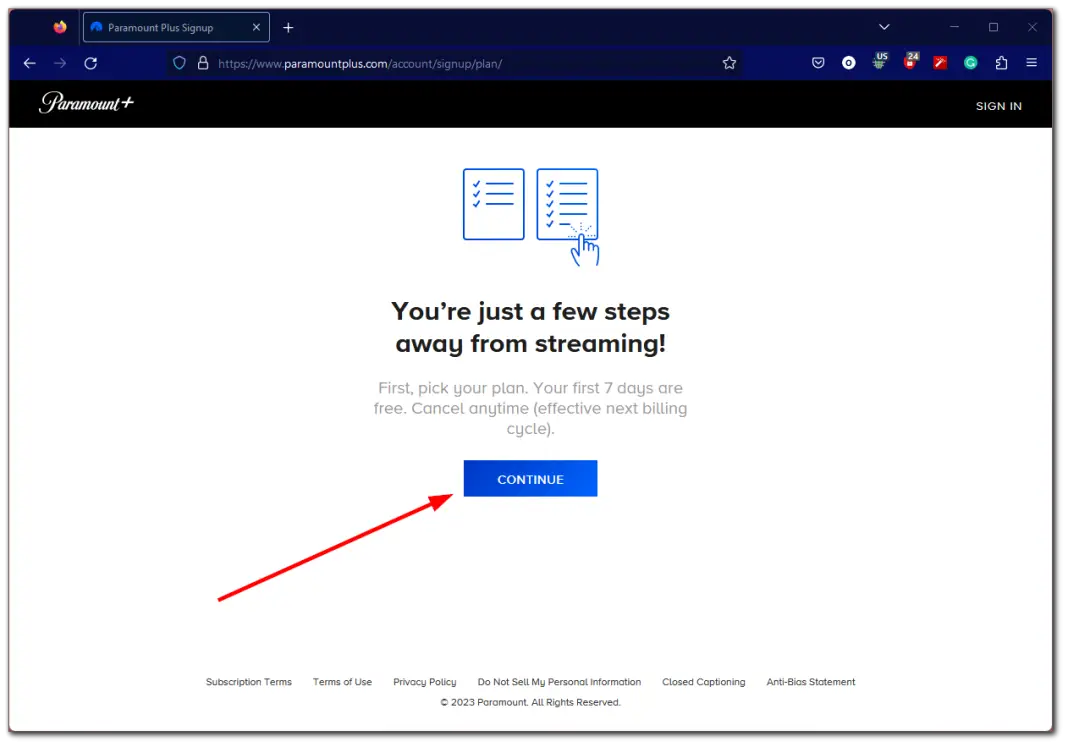
Task: Click the tracking protection shield icon
Action: point(179,63)
